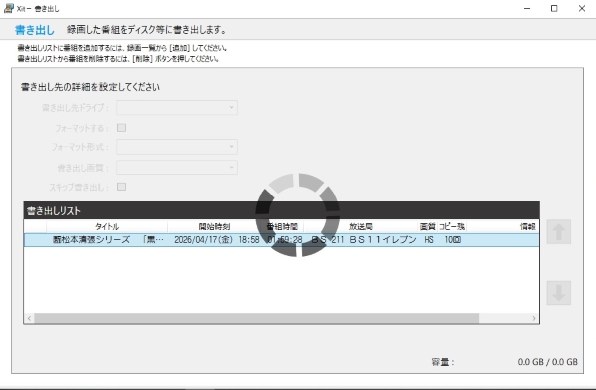The height and width of the screenshot is (390, 596).
Task: Select the 松本清張シリーズ program row
Action: (281, 240)
